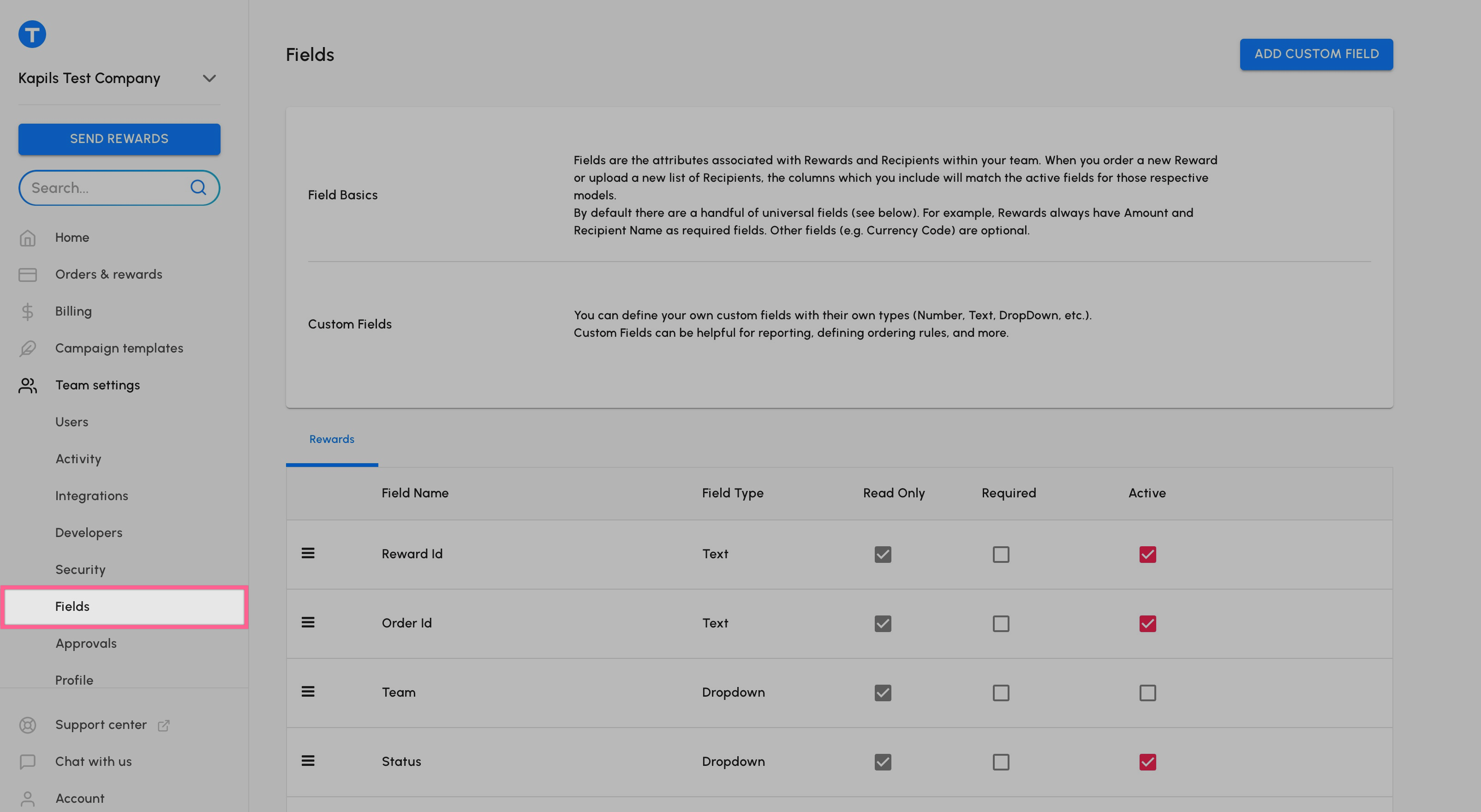Click into the Search input field
Viewport: 1481px width, 812px height.
(x=103, y=188)
